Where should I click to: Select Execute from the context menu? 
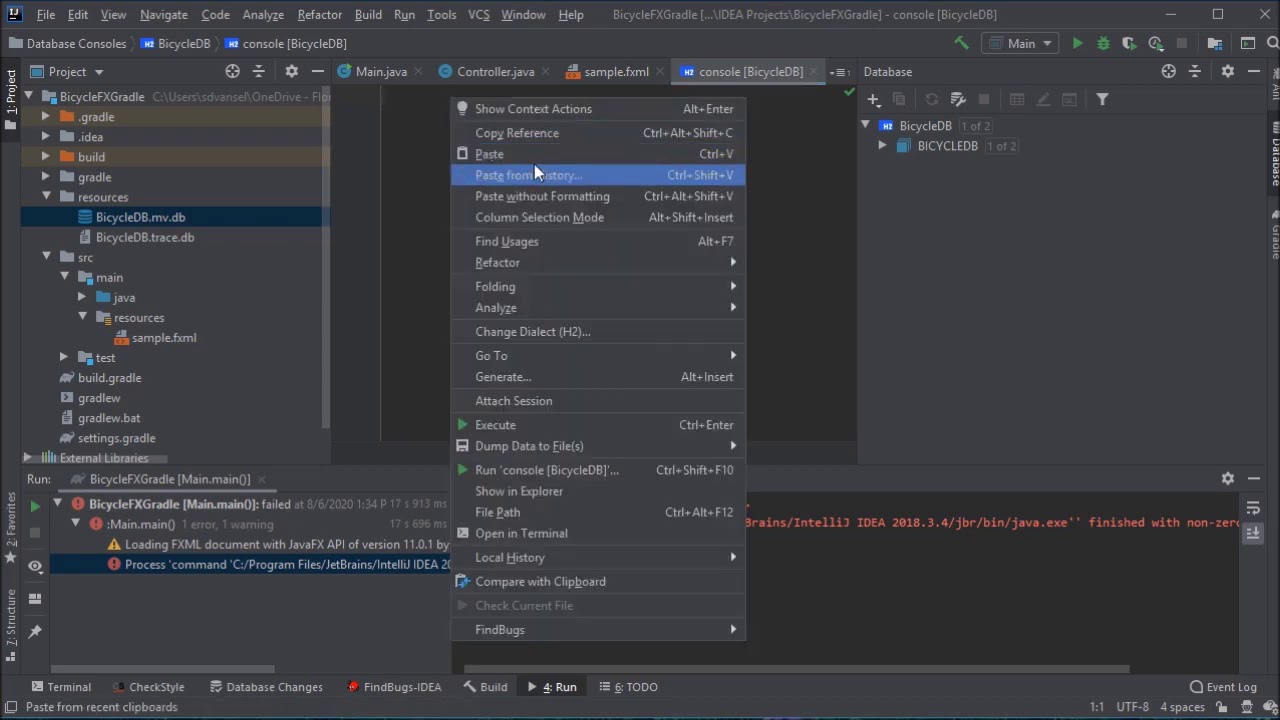[598, 425]
